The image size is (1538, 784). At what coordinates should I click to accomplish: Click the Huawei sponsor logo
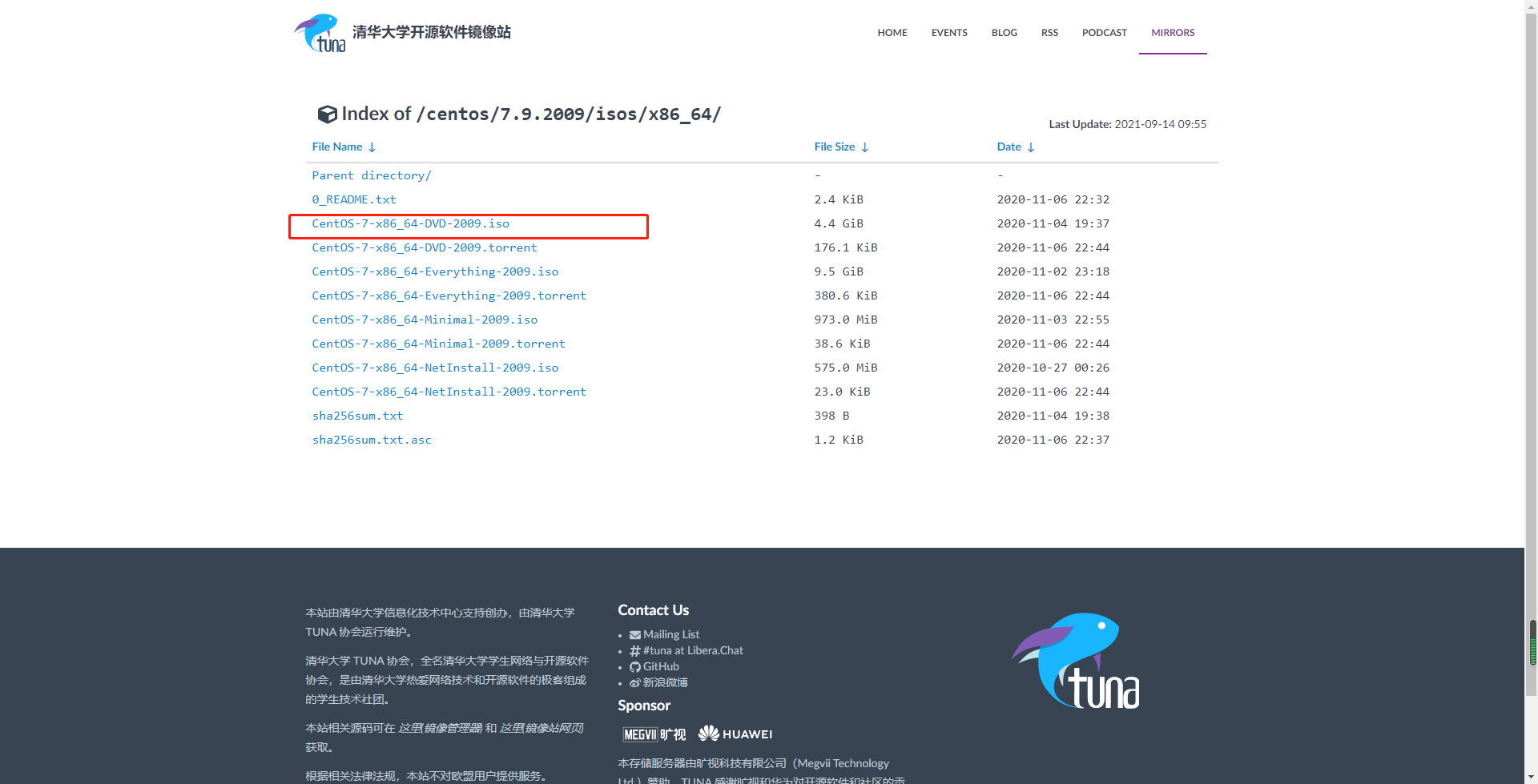(x=735, y=734)
